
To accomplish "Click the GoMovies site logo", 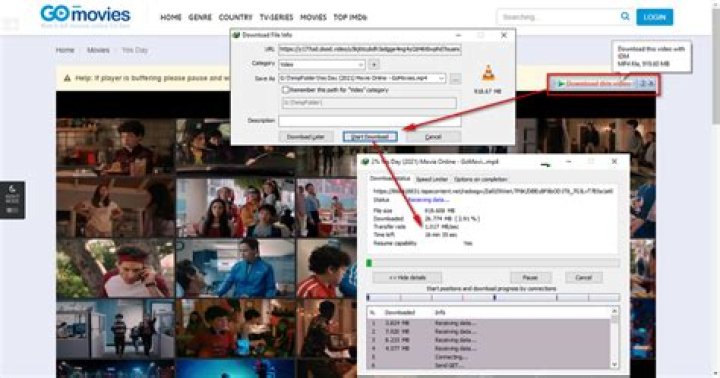I will point(85,15).
